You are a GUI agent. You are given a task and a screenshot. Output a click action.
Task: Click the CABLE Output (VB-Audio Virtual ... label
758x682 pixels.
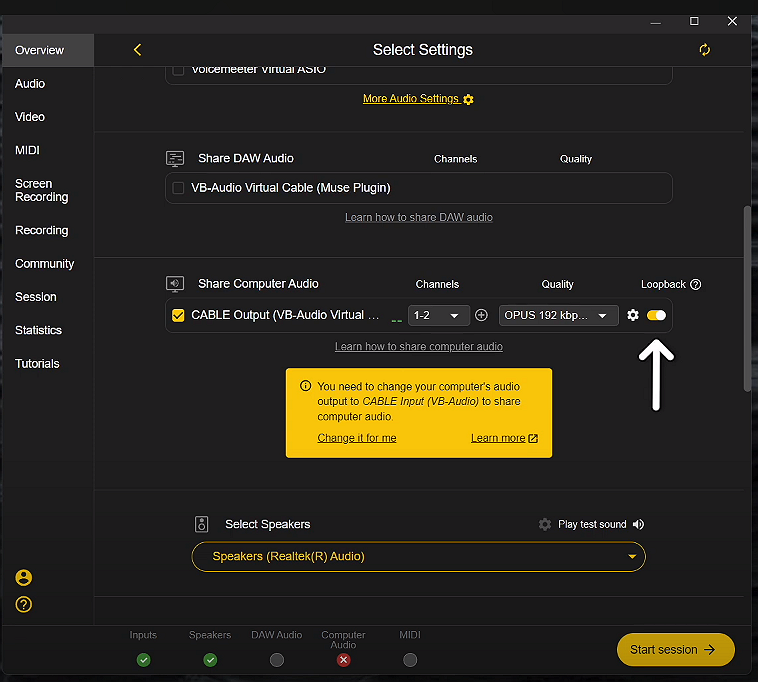[285, 315]
